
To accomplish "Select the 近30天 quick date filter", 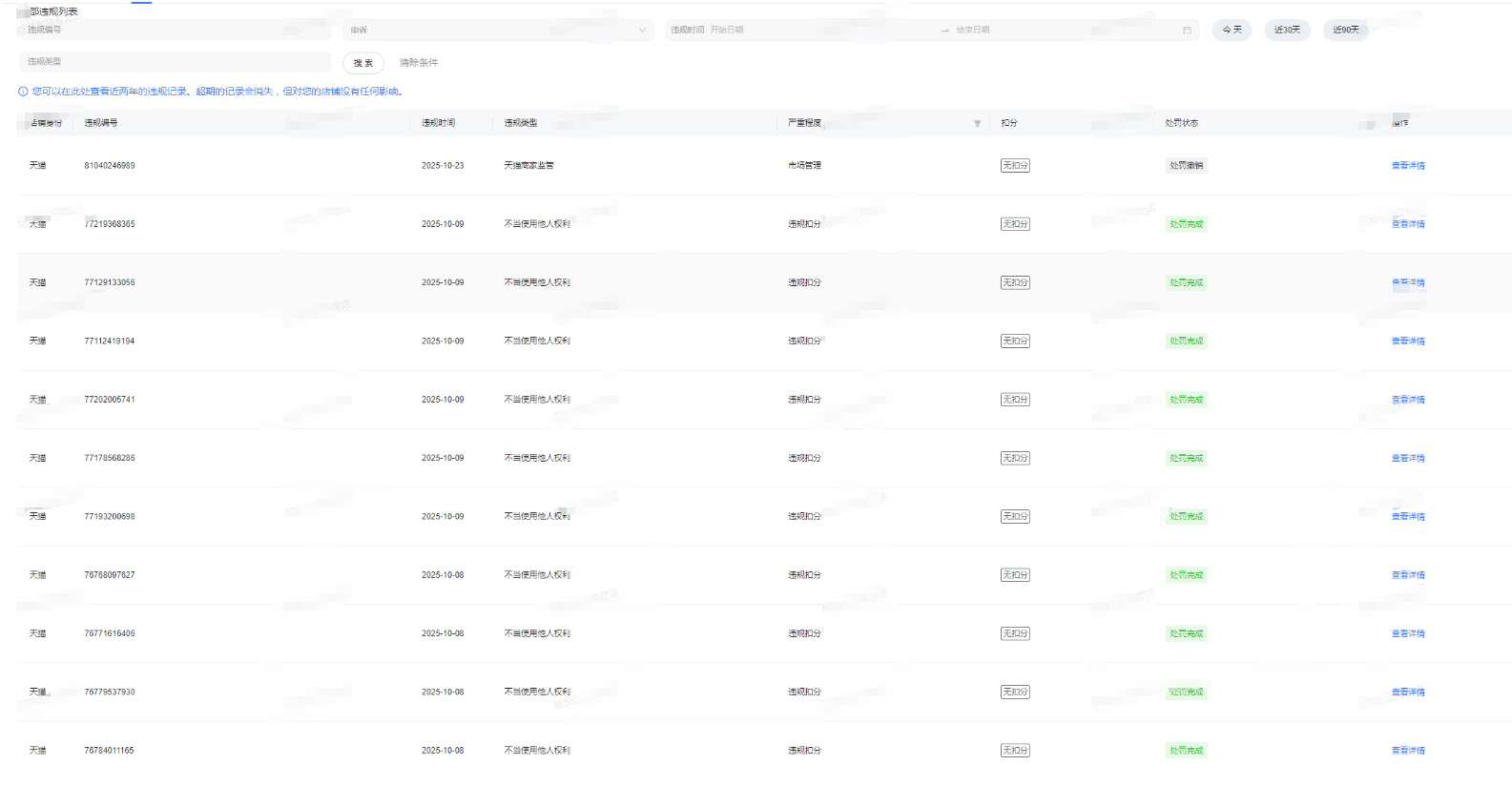I will point(1287,31).
